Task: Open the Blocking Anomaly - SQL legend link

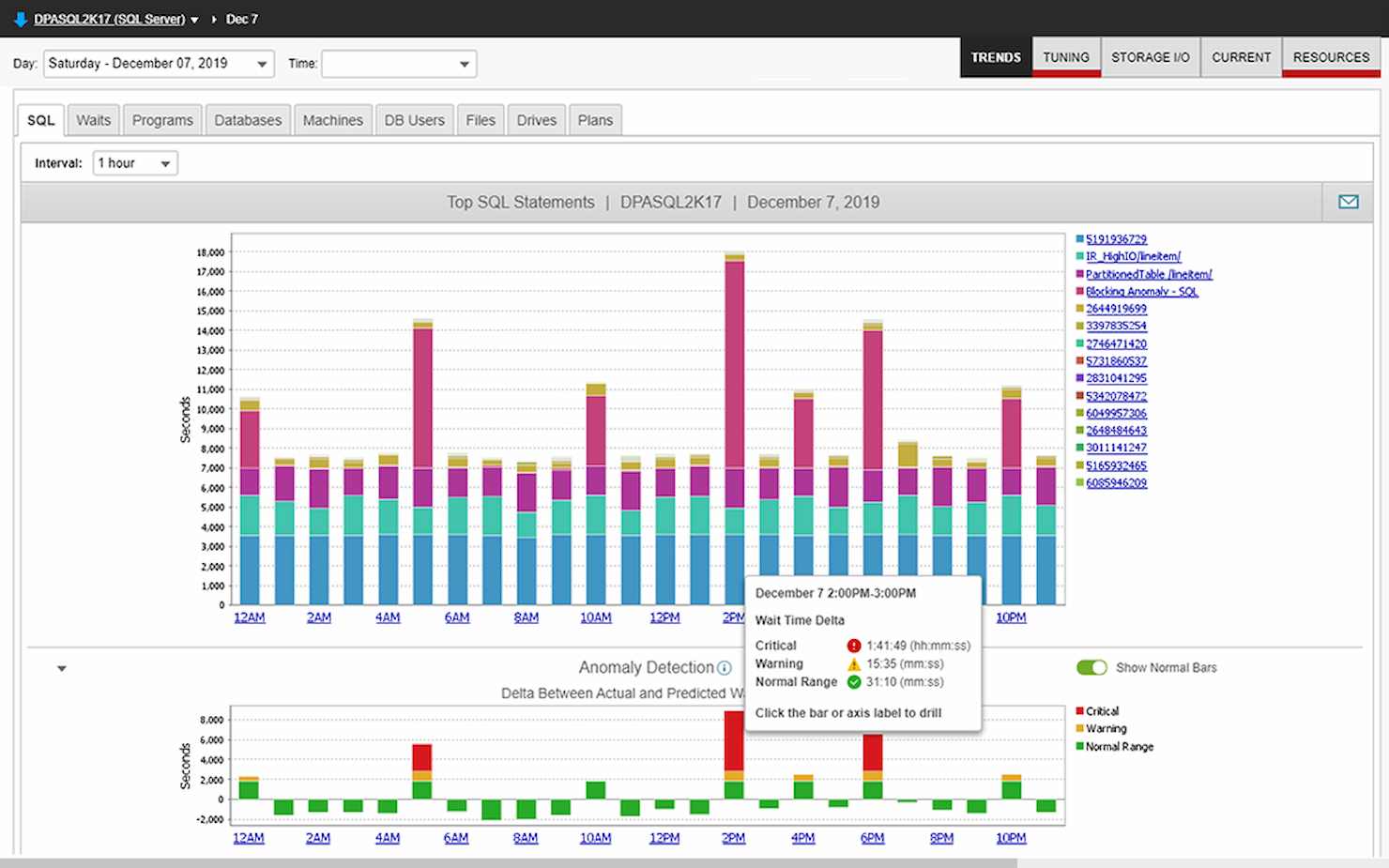Action: click(x=1141, y=291)
